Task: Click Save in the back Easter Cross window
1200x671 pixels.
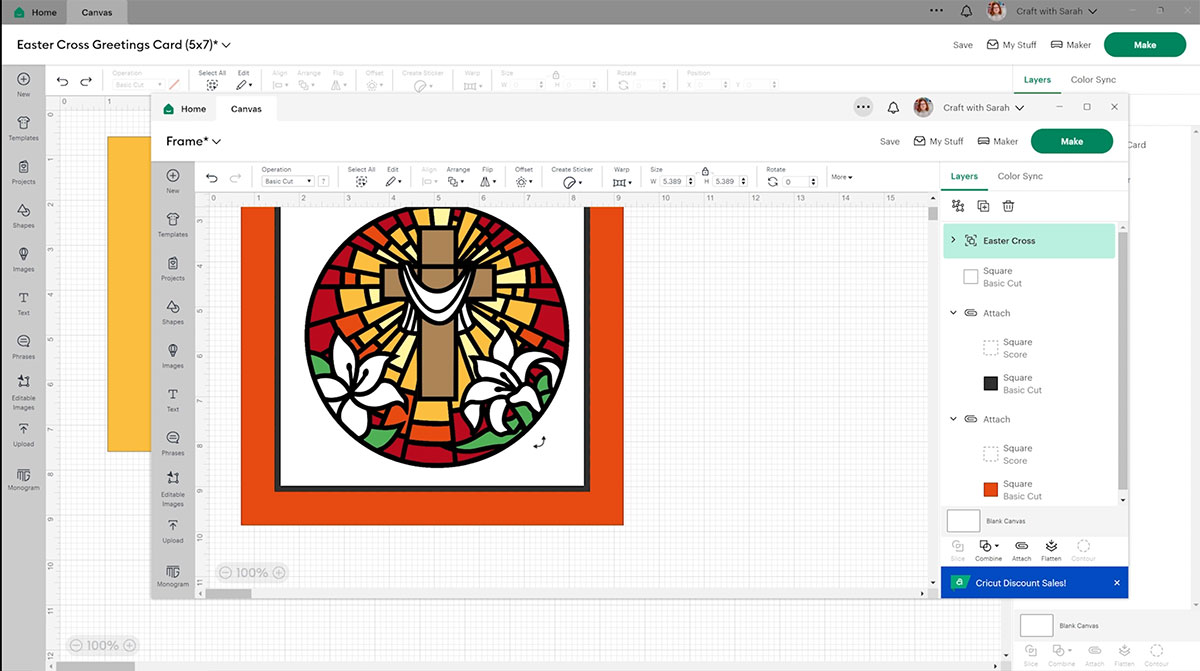Action: pyautogui.click(x=963, y=45)
